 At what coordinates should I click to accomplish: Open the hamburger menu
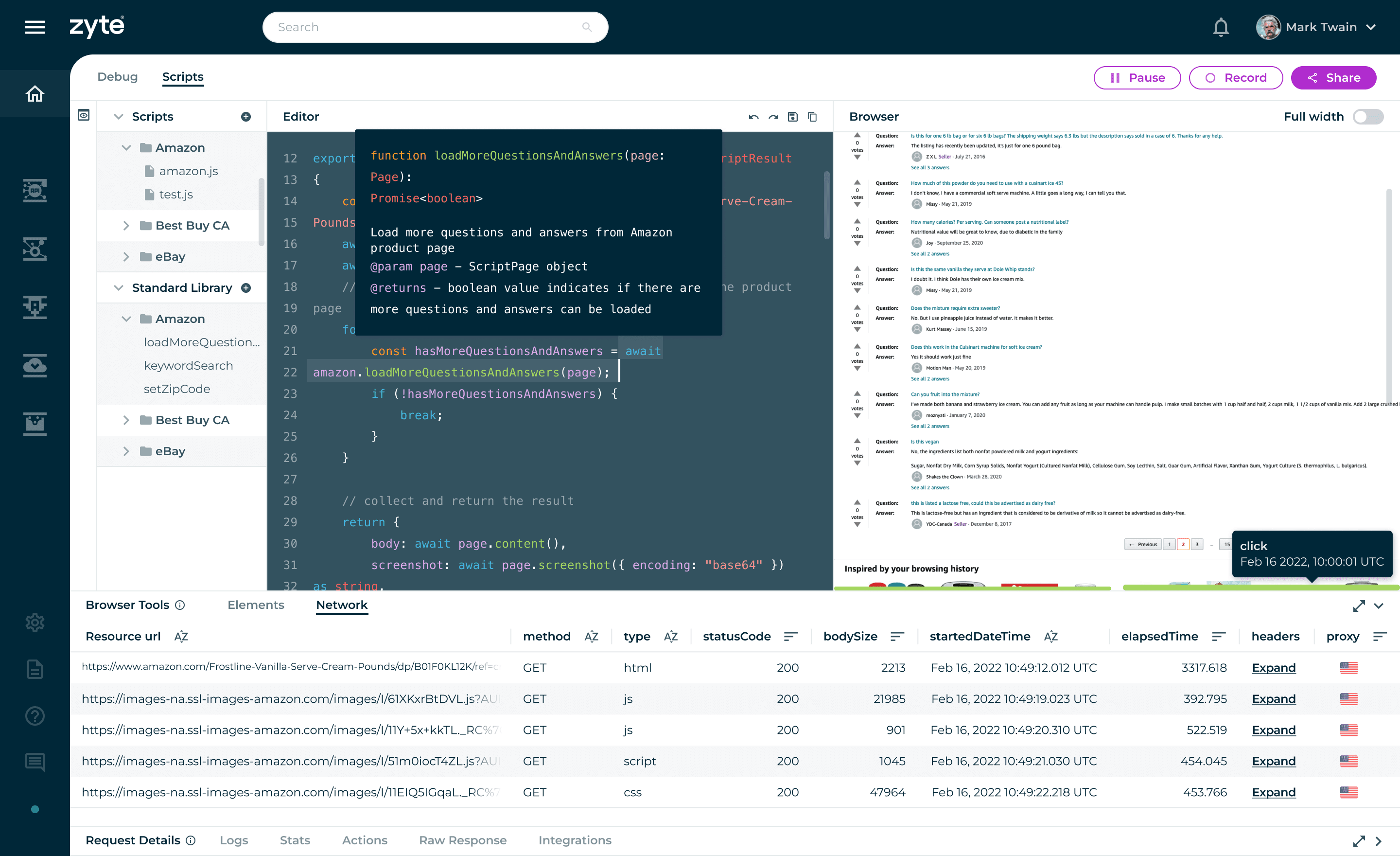(35, 27)
